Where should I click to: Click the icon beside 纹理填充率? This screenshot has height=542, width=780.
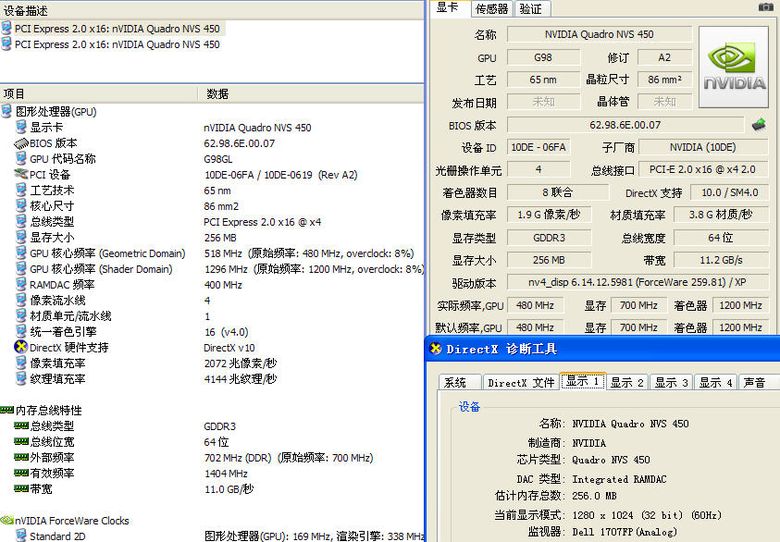[x=21, y=378]
